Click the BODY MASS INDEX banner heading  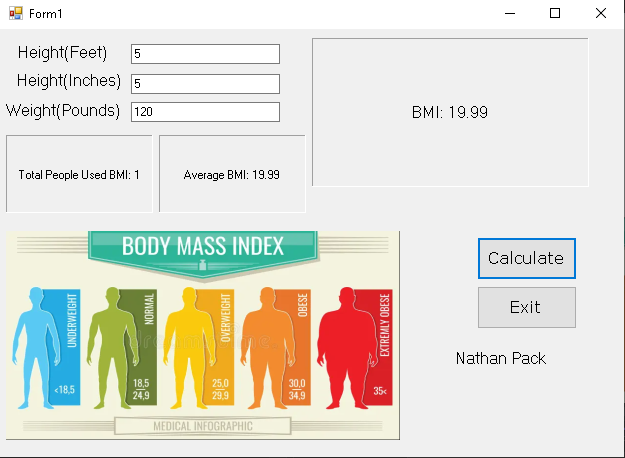point(203,246)
